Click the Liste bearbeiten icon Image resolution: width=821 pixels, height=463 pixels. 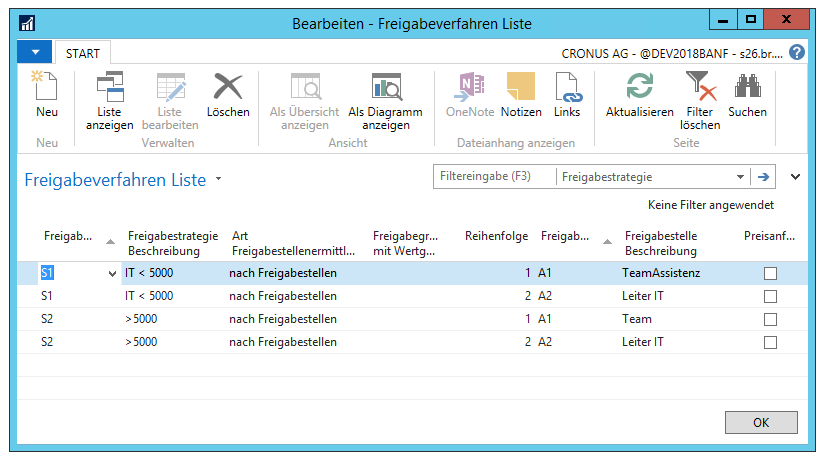(x=171, y=86)
